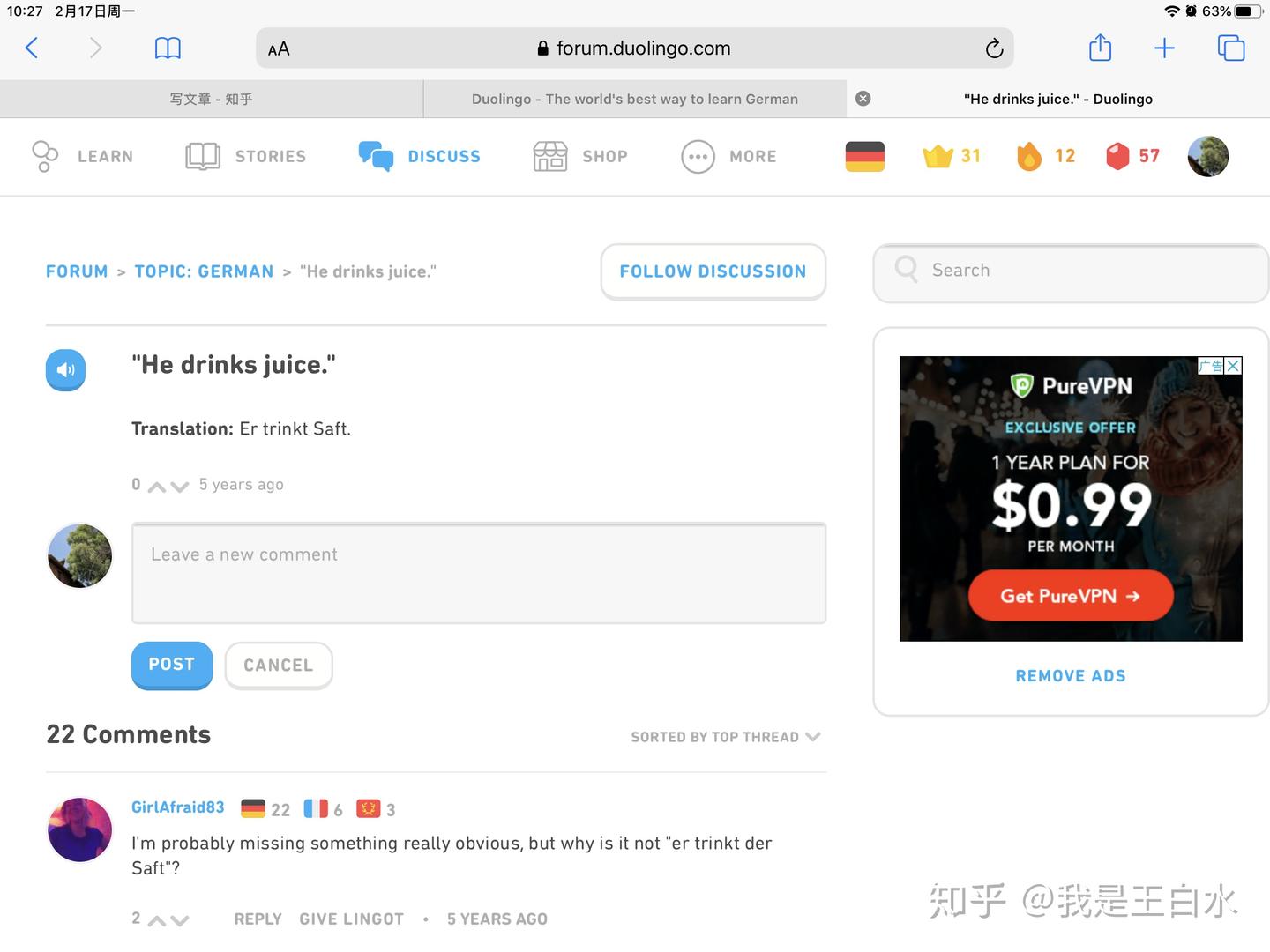Play audio for "He drinks juice."
Viewport: 1270px width, 952px height.
(65, 369)
